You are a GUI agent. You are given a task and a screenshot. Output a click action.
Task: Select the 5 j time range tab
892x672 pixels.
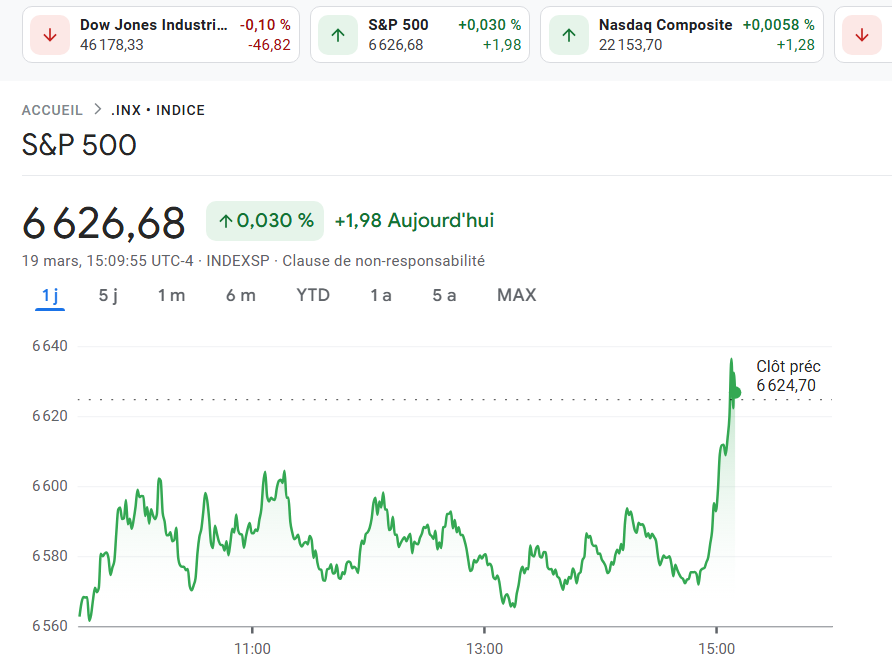108,295
